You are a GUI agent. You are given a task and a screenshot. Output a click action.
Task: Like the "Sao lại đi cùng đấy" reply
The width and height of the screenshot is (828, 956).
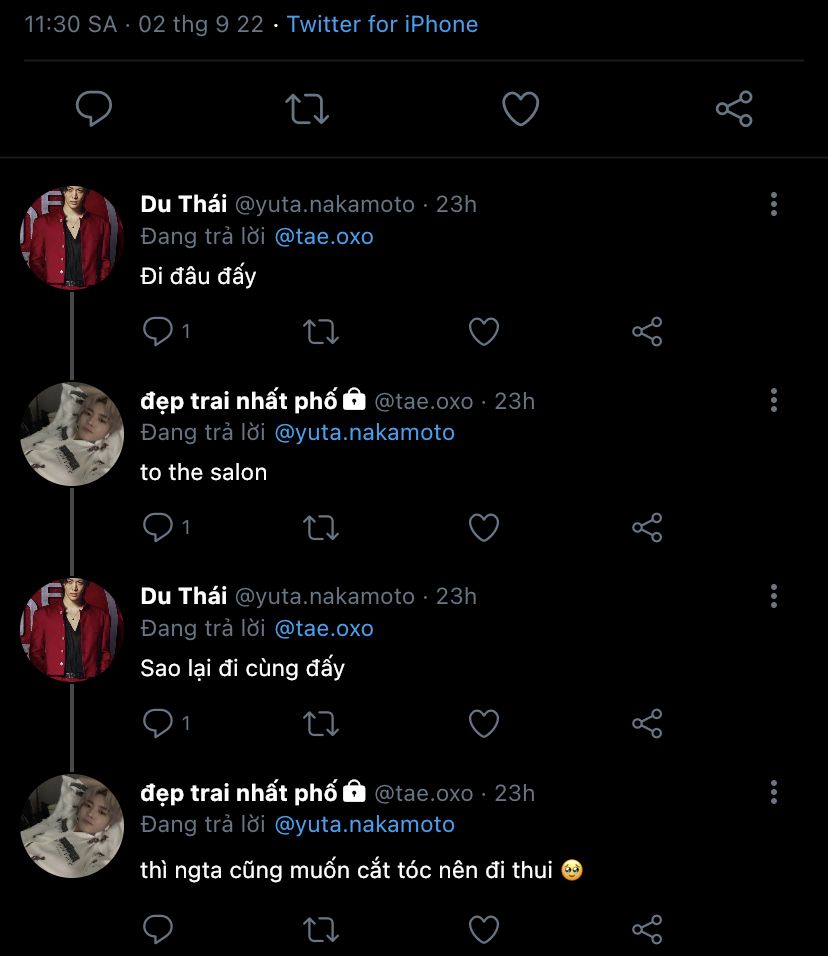click(484, 724)
